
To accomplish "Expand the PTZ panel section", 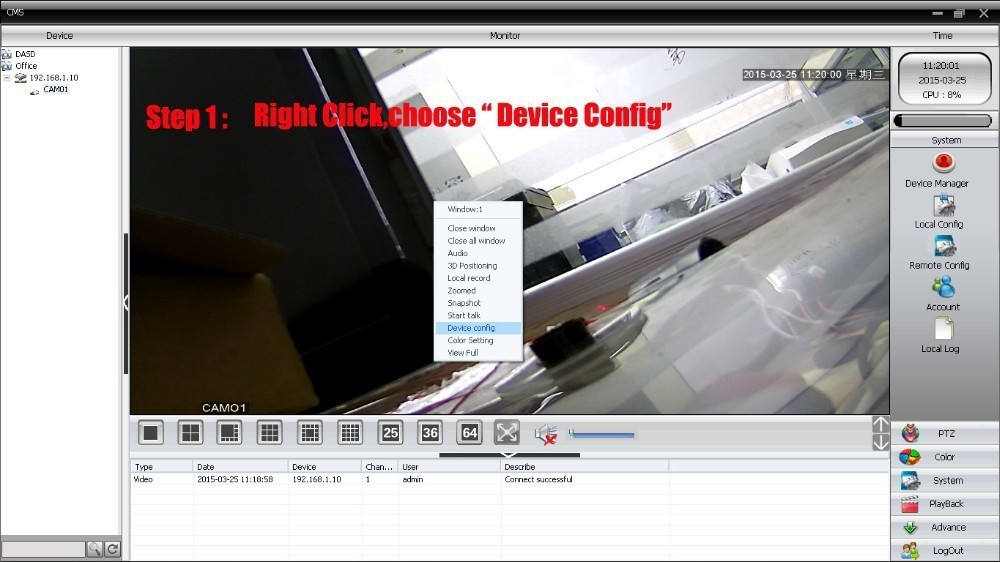I will (x=945, y=433).
